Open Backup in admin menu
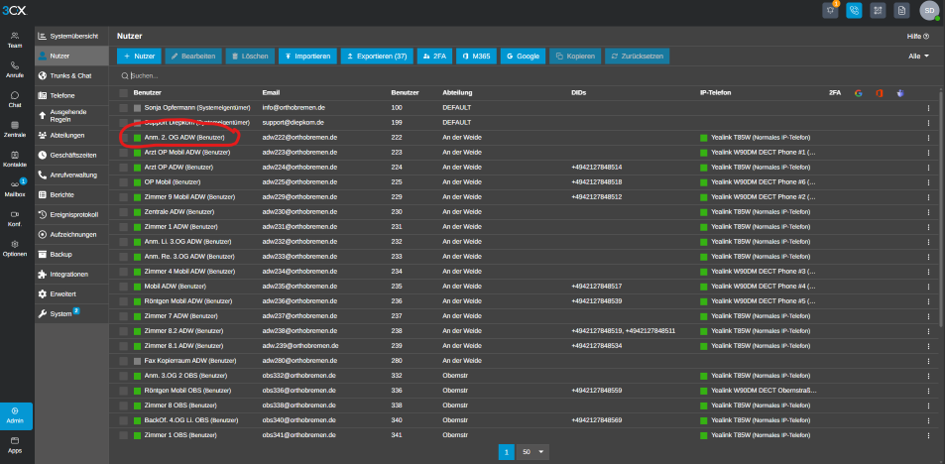This screenshot has height=464, width=945. pos(71,254)
